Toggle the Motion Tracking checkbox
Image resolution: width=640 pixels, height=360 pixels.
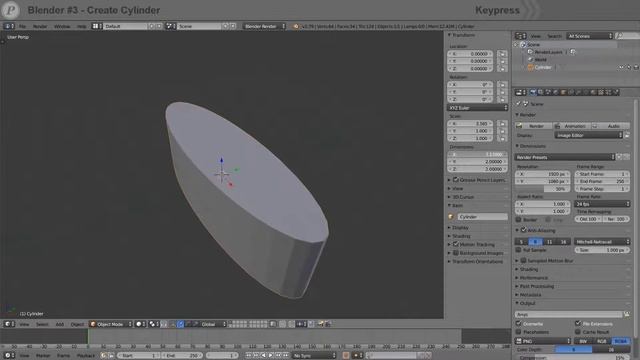pos(456,244)
